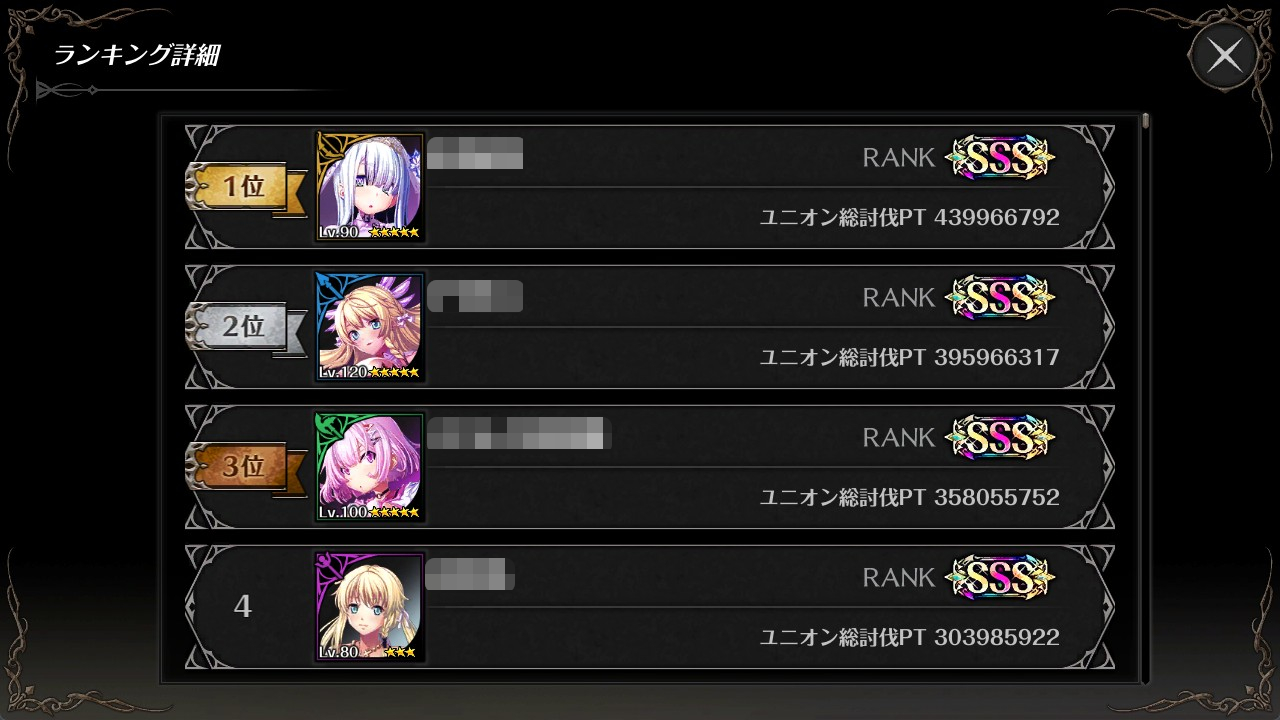Open union entry with 395966317 points
Viewport: 1280px width, 720px height.
click(650, 327)
